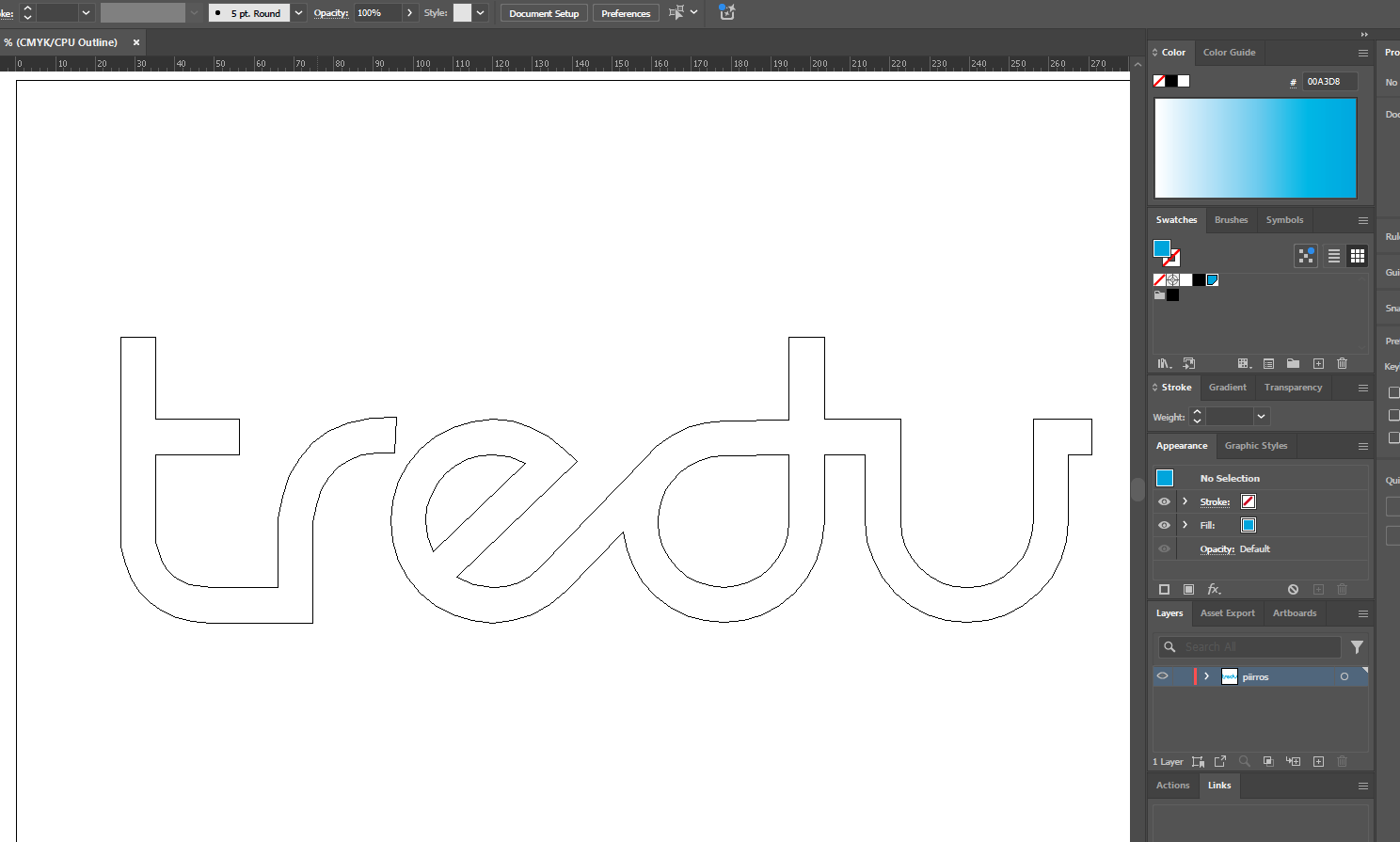Switch Swatches to list view
1400x842 pixels.
(1334, 256)
